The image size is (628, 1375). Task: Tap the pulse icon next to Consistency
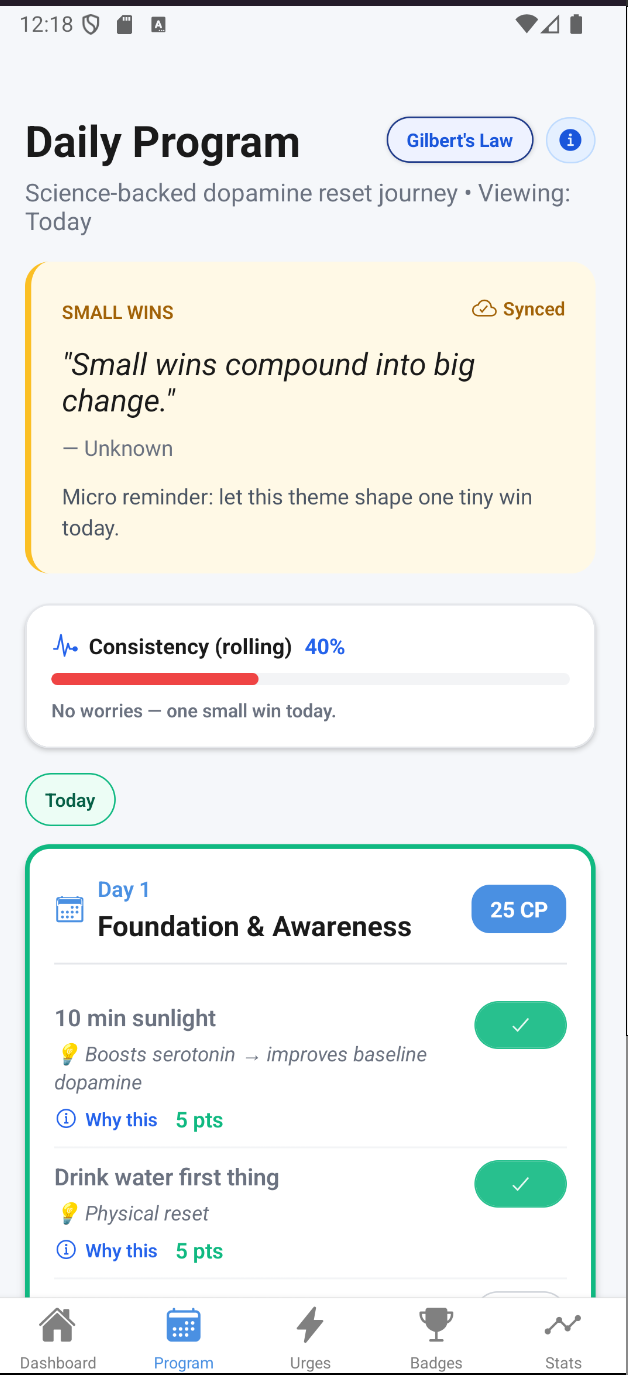[x=65, y=647]
